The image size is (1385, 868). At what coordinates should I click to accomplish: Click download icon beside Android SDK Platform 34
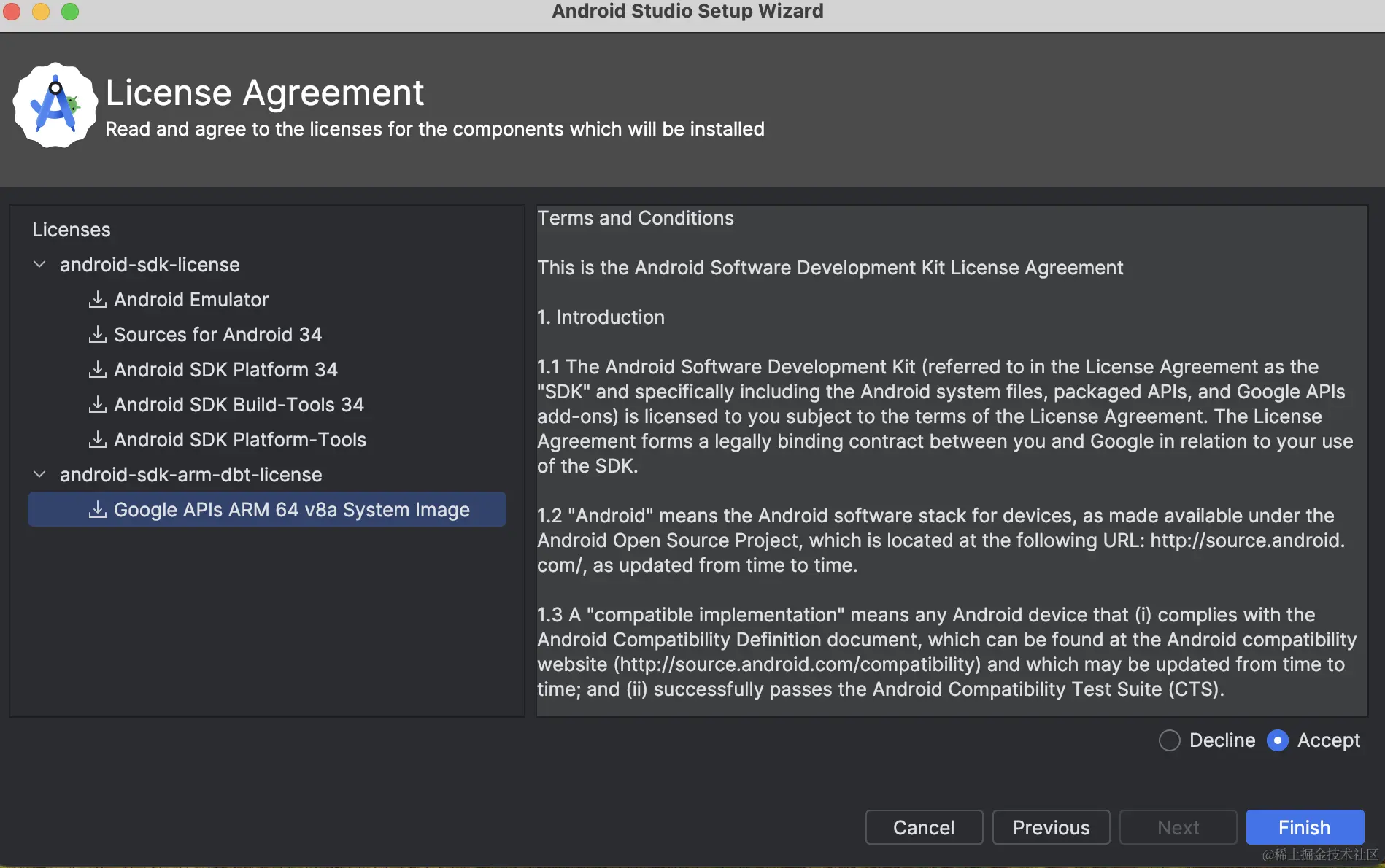[97, 370]
